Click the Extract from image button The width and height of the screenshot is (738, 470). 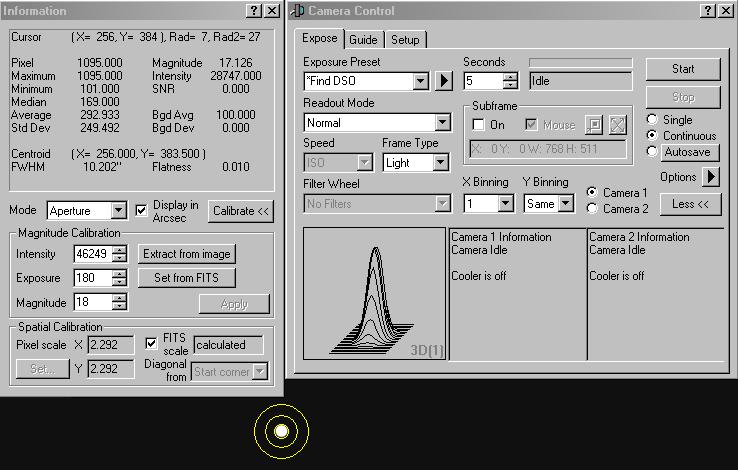coord(187,254)
